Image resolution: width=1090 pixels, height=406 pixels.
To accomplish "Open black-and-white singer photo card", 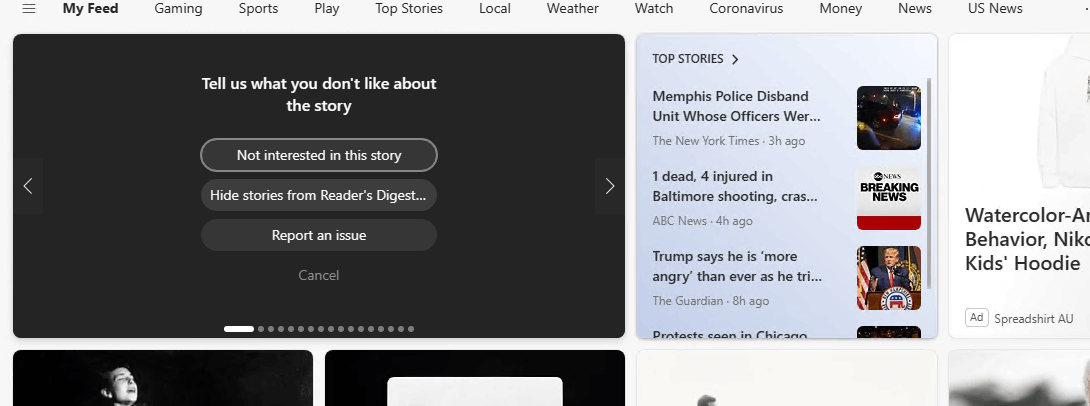I will (163, 378).
